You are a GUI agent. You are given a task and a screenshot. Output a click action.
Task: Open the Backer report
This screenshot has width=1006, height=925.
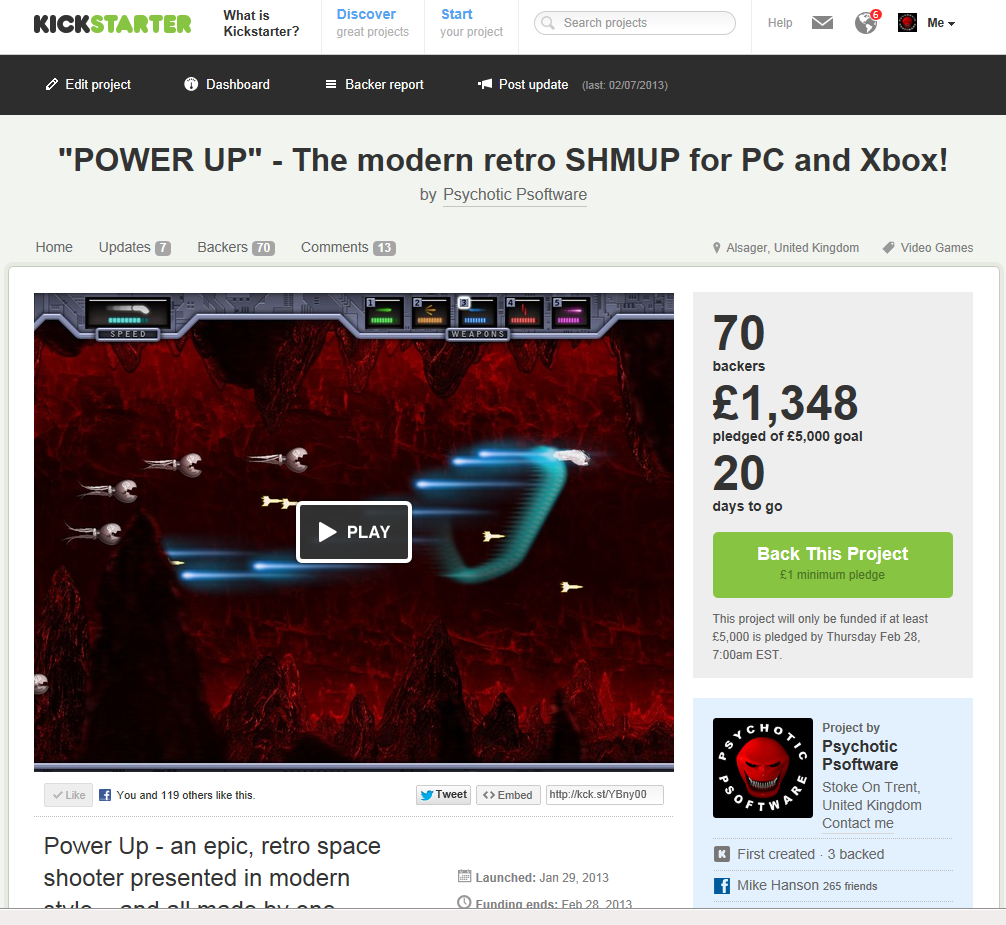point(375,85)
